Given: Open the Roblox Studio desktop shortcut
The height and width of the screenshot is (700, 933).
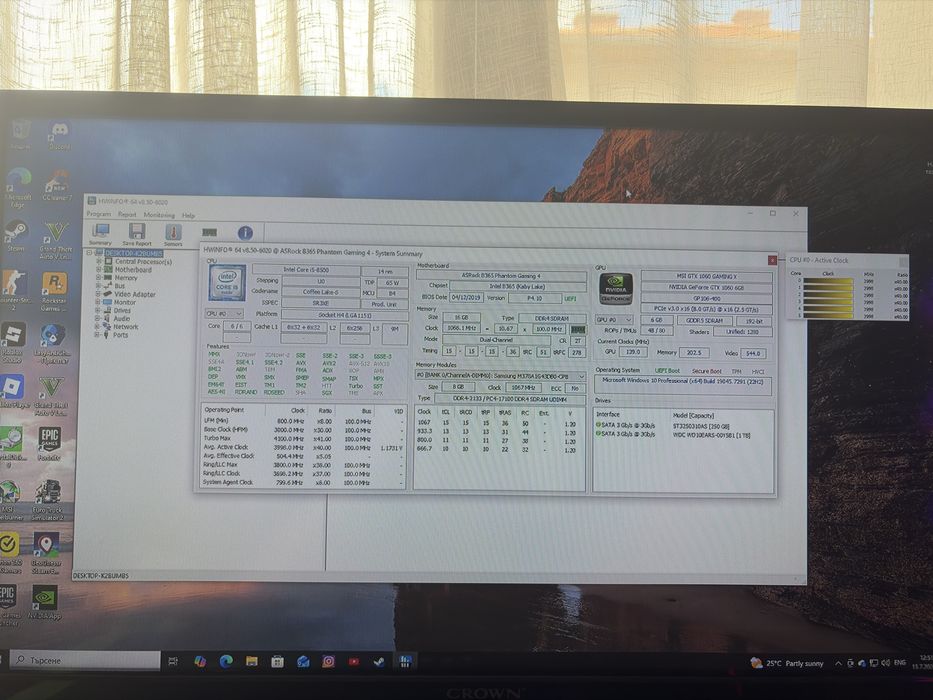Looking at the screenshot, I should [13, 344].
